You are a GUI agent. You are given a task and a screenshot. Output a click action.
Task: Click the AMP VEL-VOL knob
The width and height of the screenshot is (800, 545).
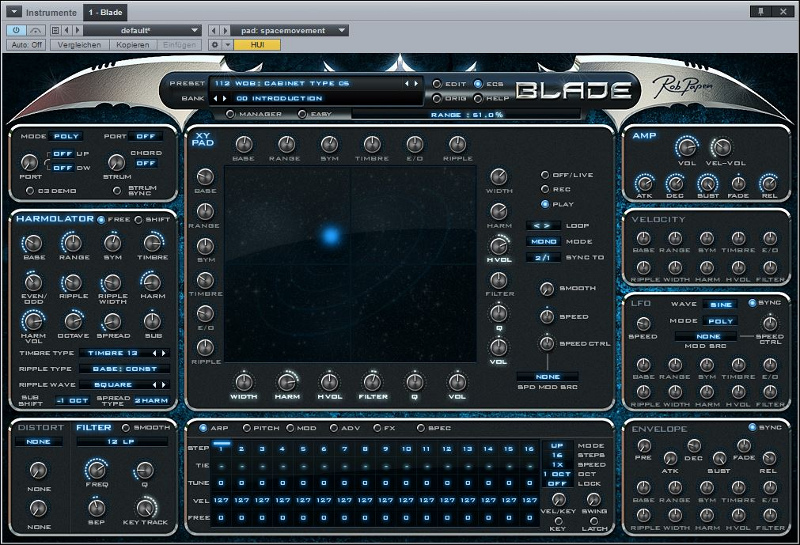coord(721,147)
